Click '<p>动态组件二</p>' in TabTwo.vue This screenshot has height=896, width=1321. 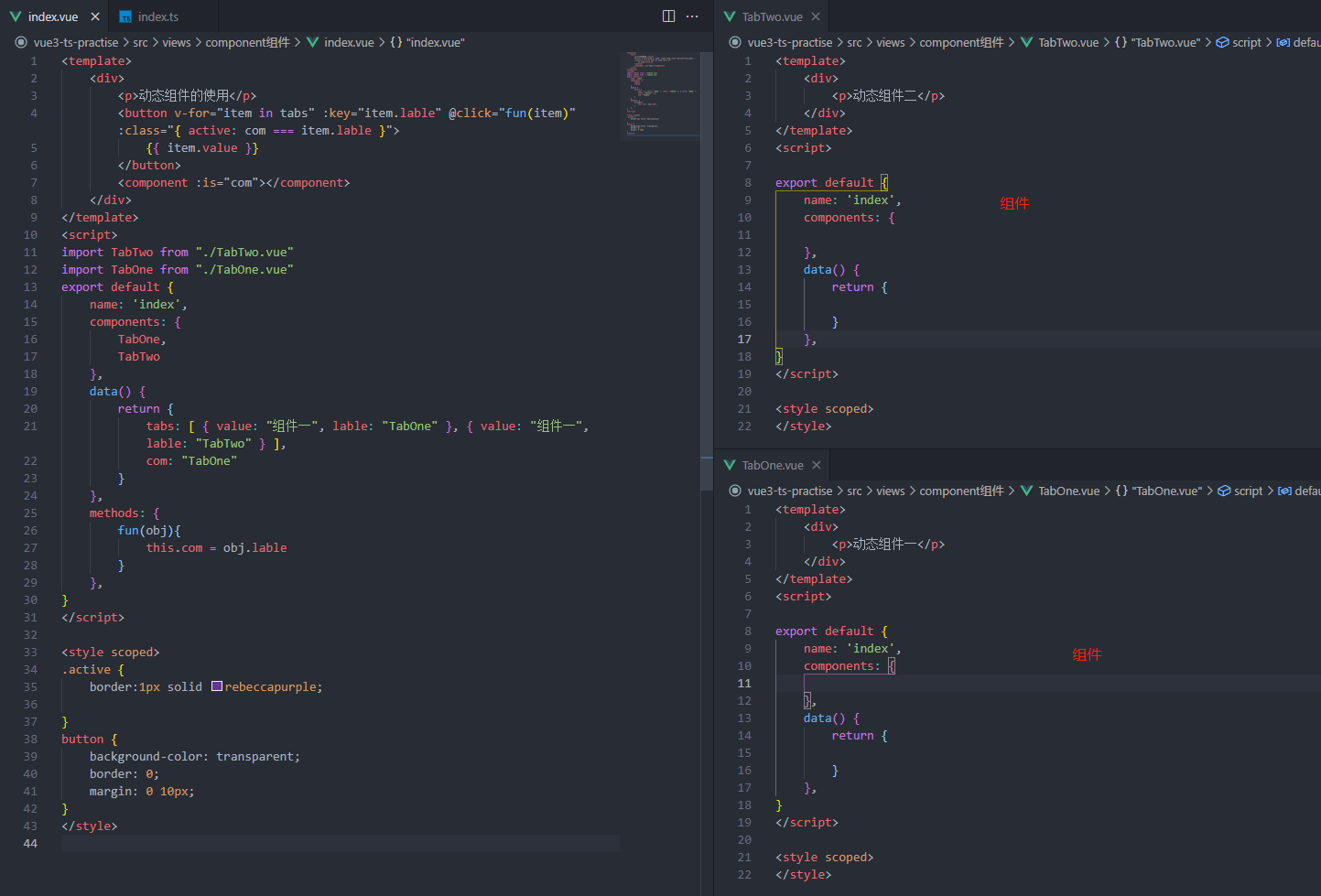[x=888, y=95]
